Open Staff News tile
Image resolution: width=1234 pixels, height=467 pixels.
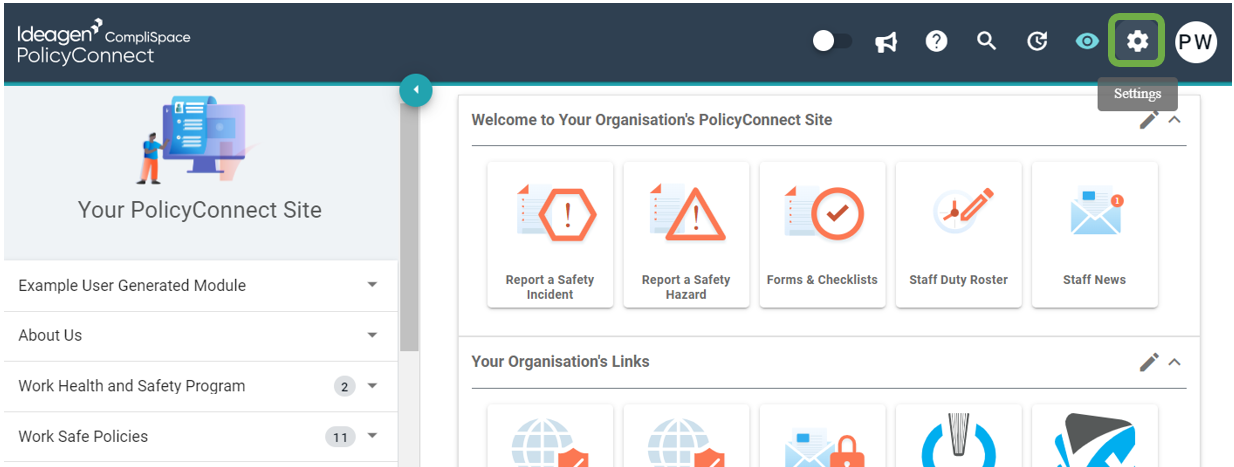tap(1094, 234)
